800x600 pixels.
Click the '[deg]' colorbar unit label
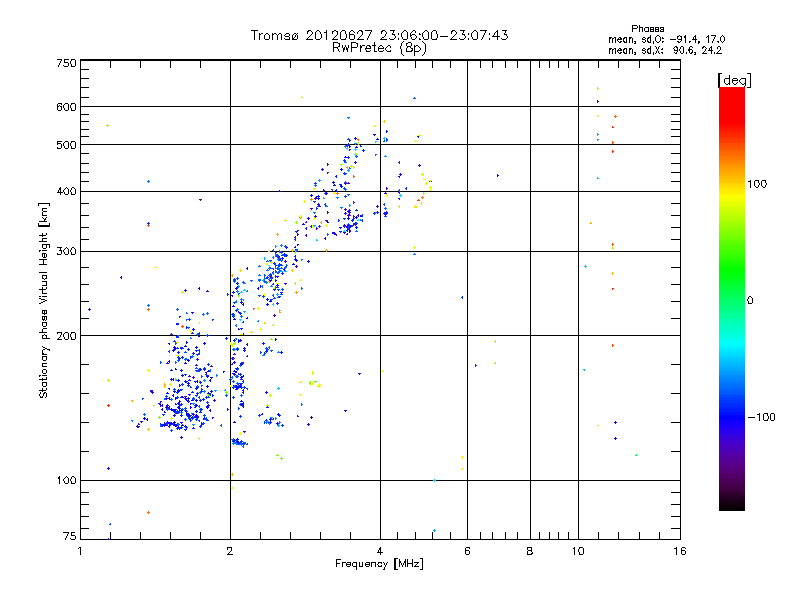click(x=734, y=80)
